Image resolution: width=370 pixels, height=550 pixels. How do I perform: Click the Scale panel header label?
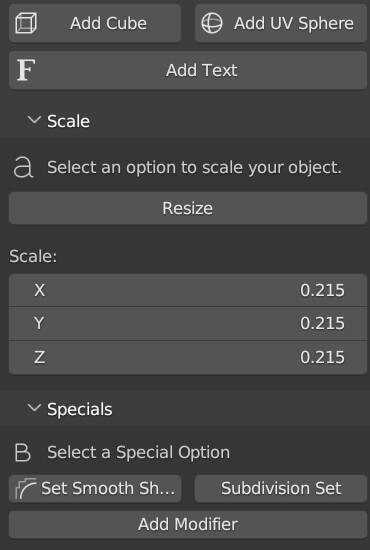pos(68,121)
